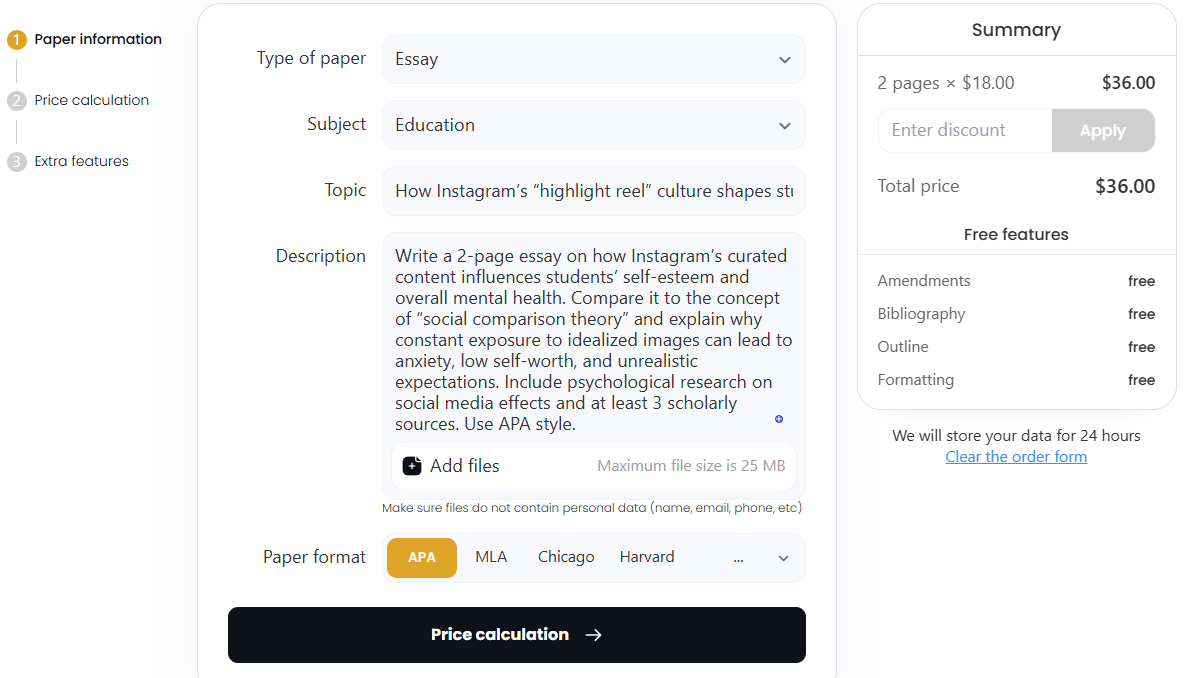This screenshot has width=1190, height=678.
Task: Click the Add files plus icon
Action: pos(411,465)
